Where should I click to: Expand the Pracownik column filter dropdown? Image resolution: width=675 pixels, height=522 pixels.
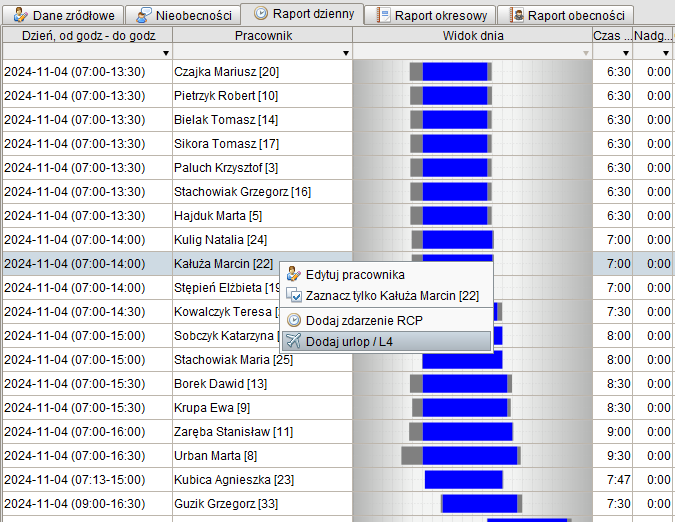click(x=346, y=52)
